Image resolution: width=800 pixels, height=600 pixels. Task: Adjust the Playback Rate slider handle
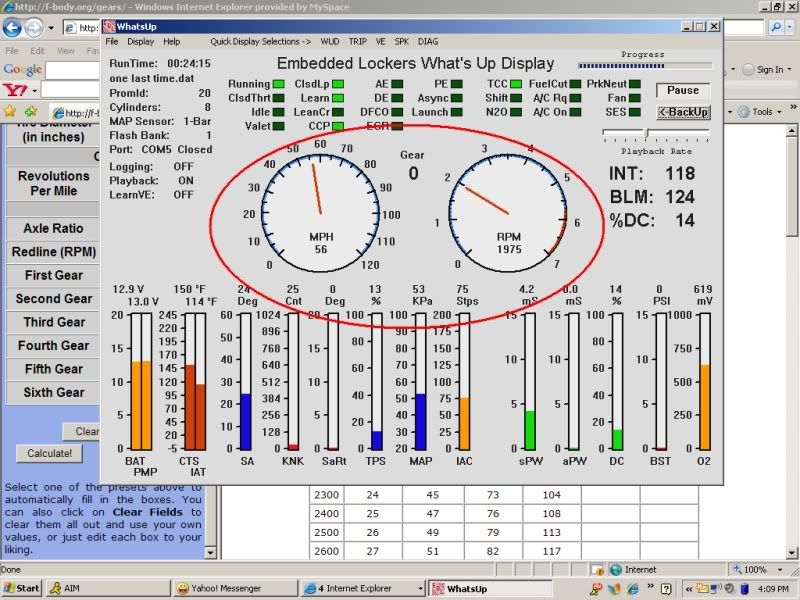[x=647, y=134]
